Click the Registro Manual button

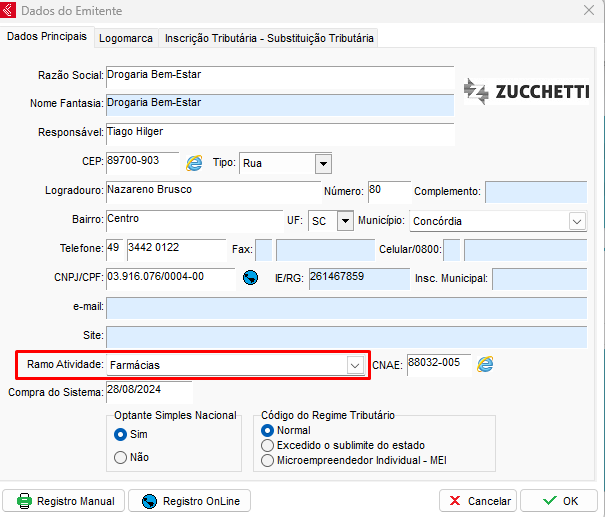pos(65,501)
